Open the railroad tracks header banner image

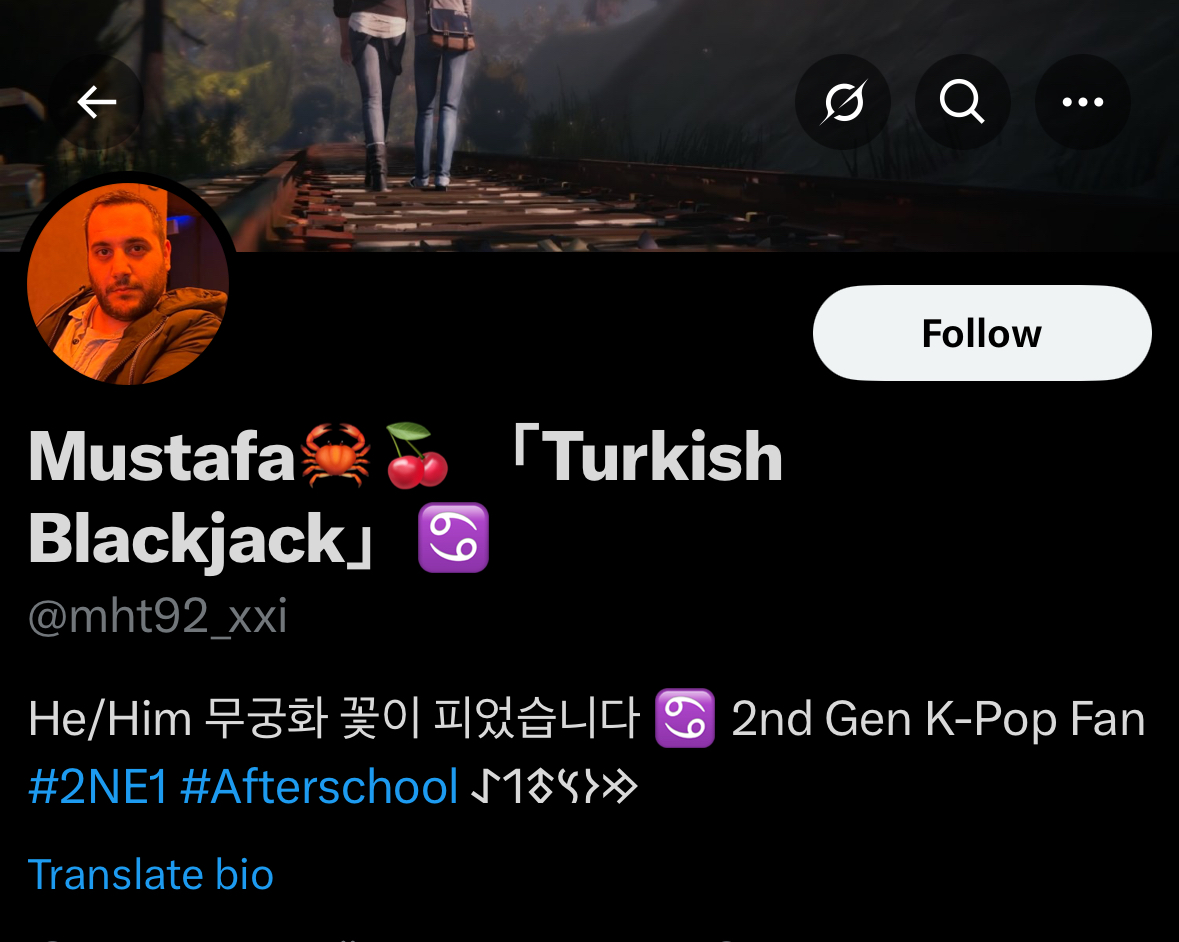coord(590,126)
